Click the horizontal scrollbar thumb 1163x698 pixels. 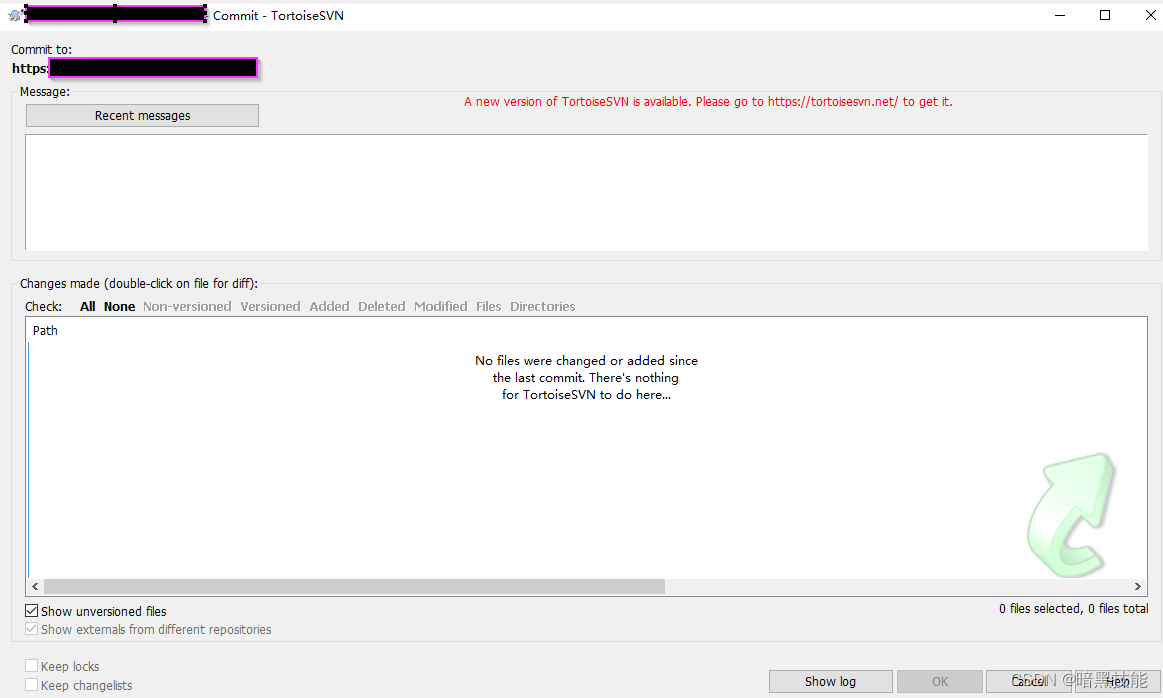click(x=355, y=587)
